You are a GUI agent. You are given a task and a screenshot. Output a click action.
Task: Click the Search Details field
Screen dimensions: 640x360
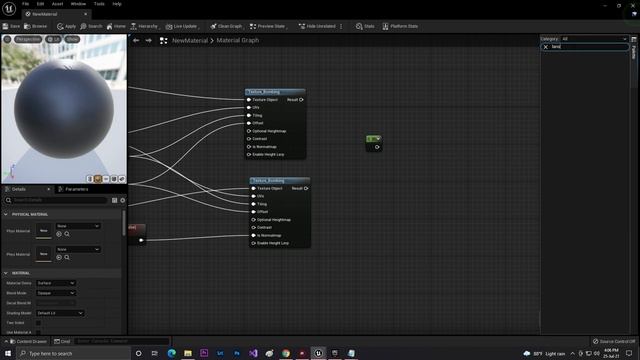pyautogui.click(x=56, y=200)
